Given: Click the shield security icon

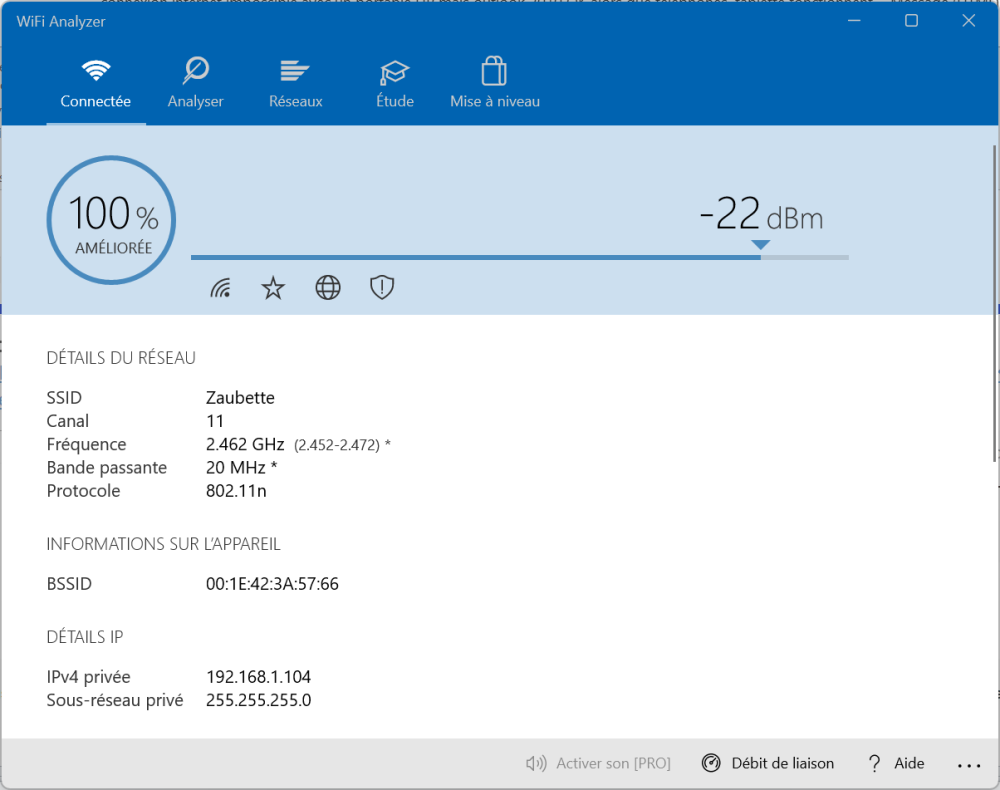Looking at the screenshot, I should tap(382, 288).
